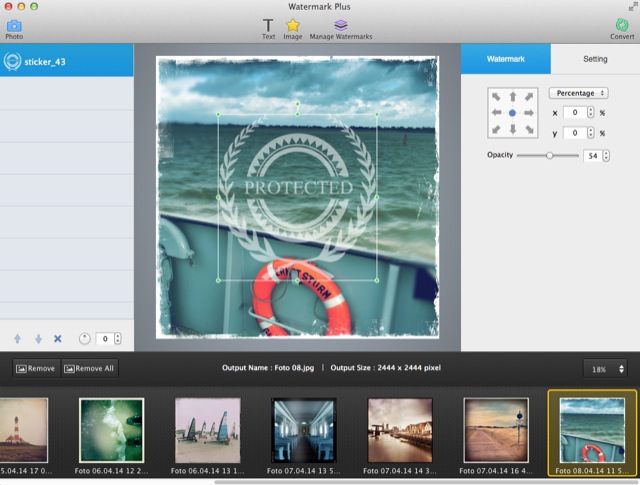Screen dimensions: 640x485
Task: Select thumbnail Foto 06.04.14 12 2...
Action: (x=111, y=430)
